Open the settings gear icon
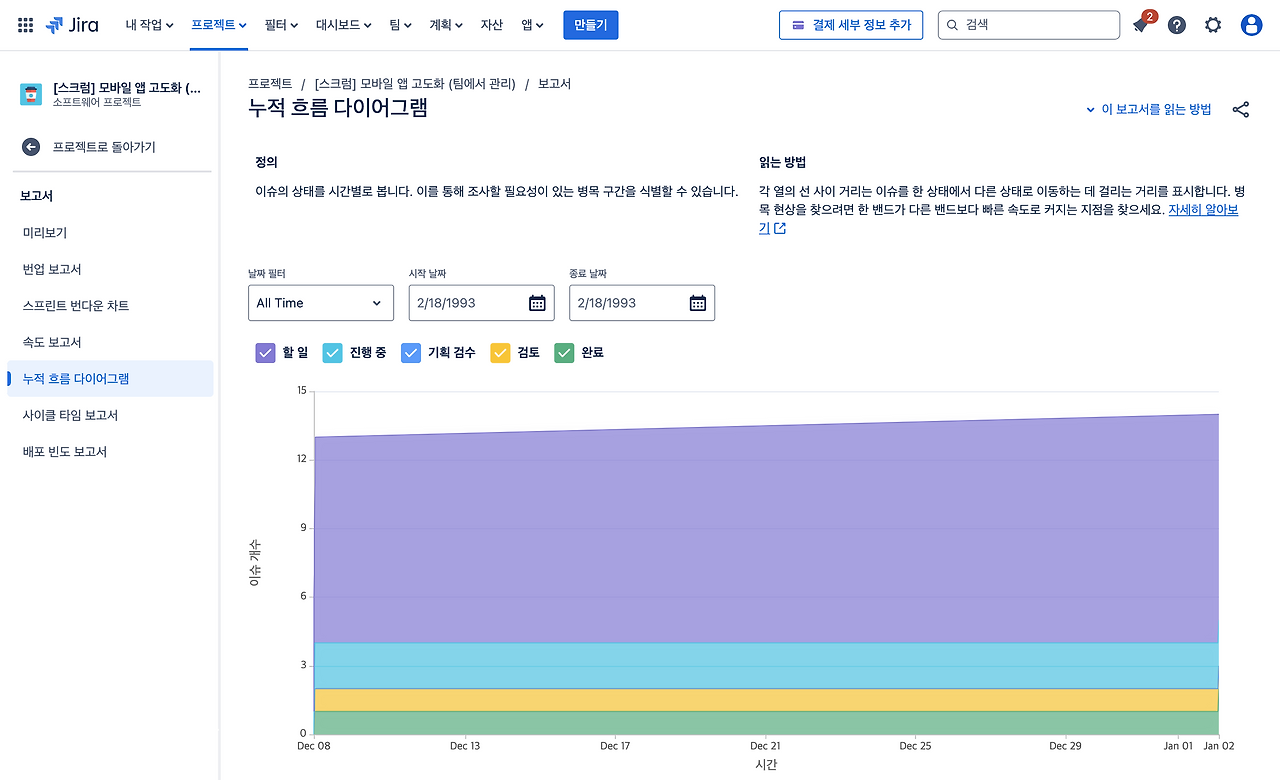Viewport: 1280px width, 780px height. click(x=1212, y=24)
